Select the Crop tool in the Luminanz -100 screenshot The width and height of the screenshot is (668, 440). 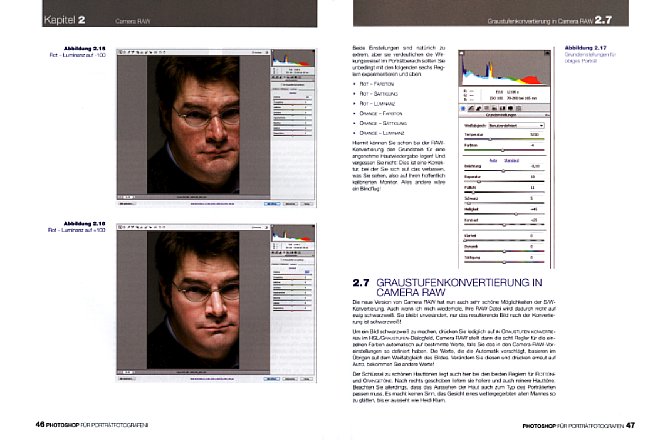[138, 52]
